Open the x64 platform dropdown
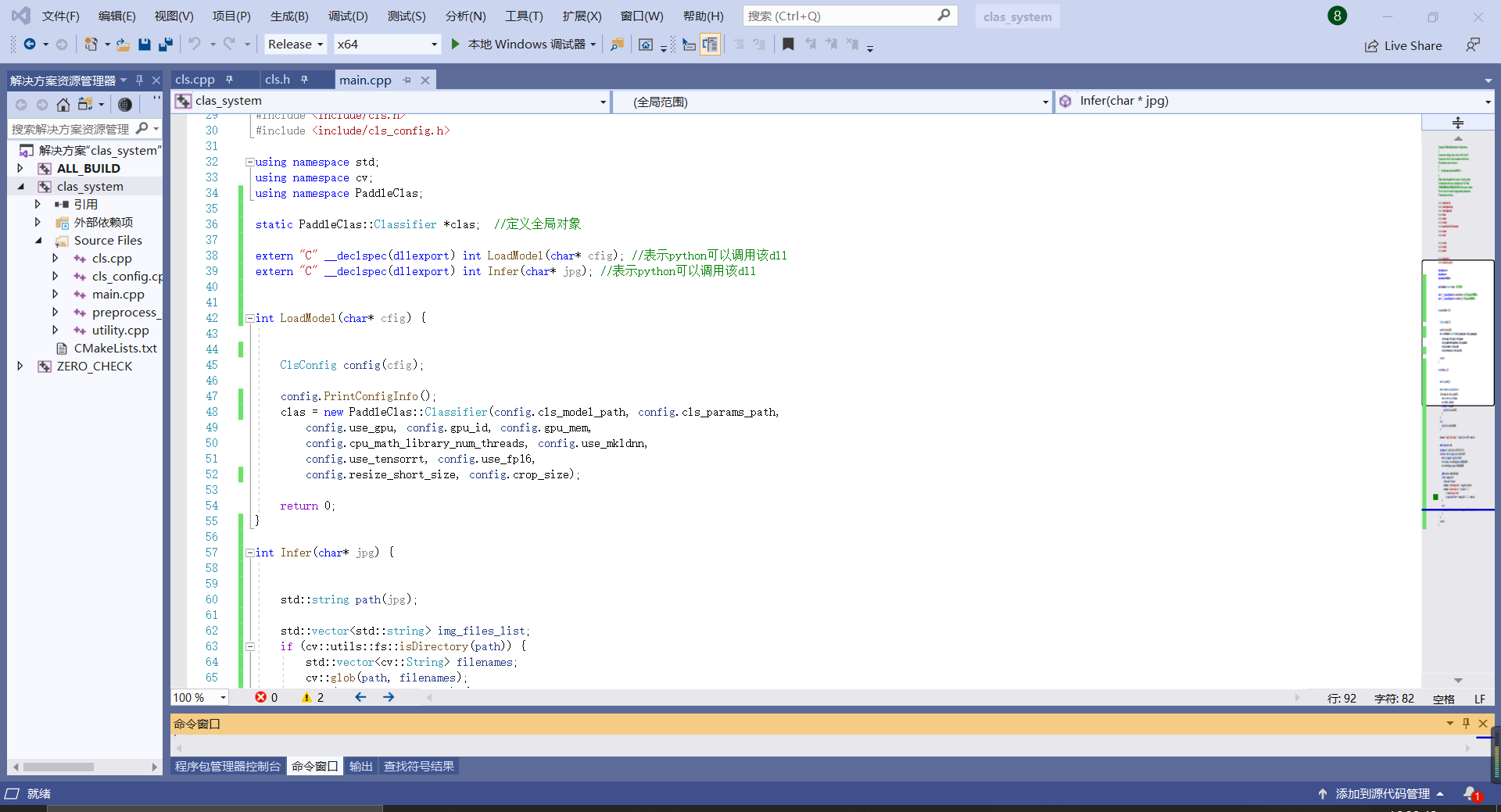This screenshot has width=1501, height=812. [387, 44]
